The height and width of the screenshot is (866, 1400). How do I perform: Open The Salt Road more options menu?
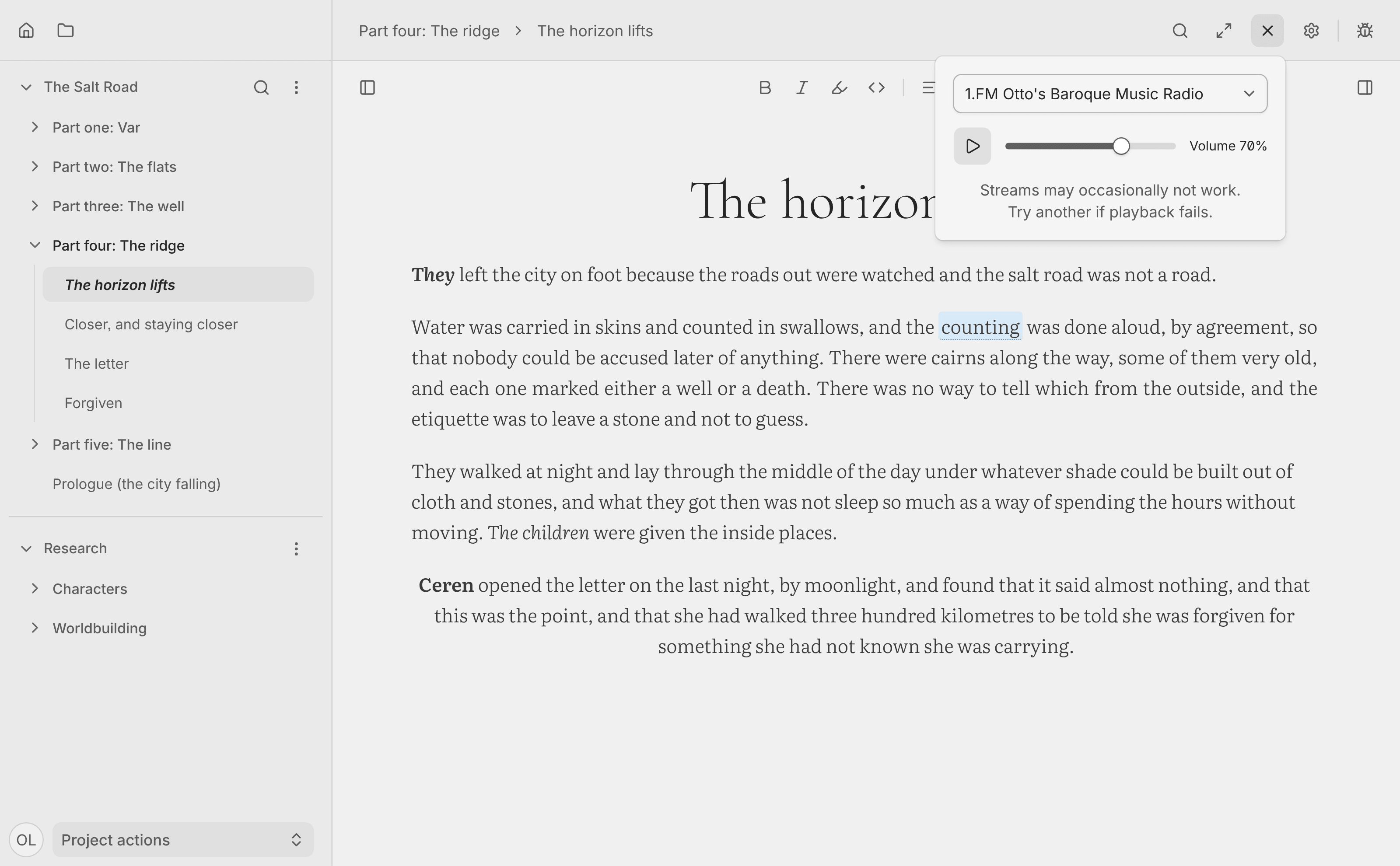(296, 87)
